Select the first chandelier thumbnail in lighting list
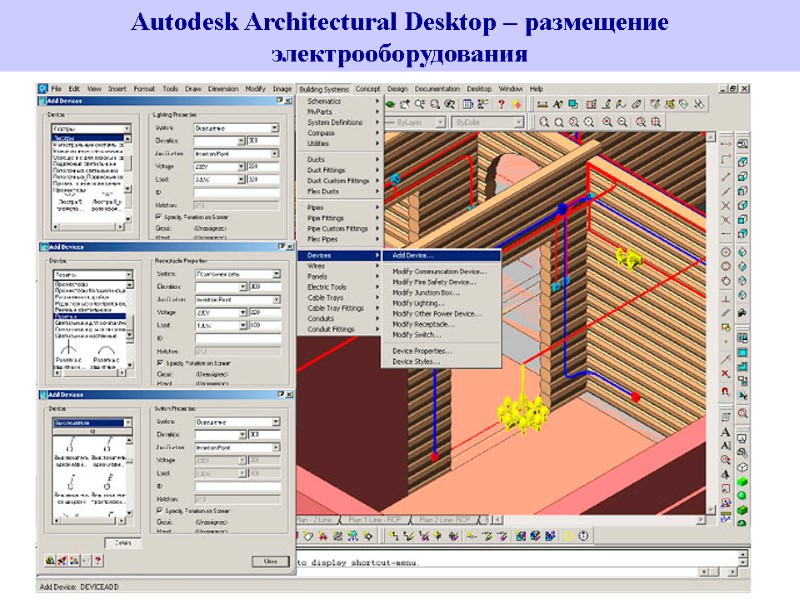800x600 pixels. 69,202
